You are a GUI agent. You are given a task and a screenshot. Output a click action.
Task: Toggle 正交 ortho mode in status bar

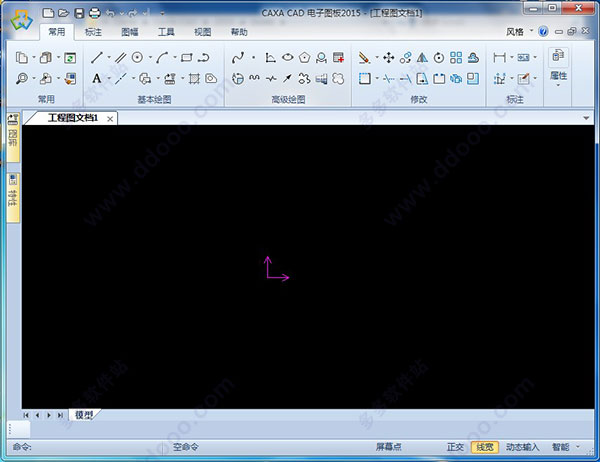click(455, 447)
